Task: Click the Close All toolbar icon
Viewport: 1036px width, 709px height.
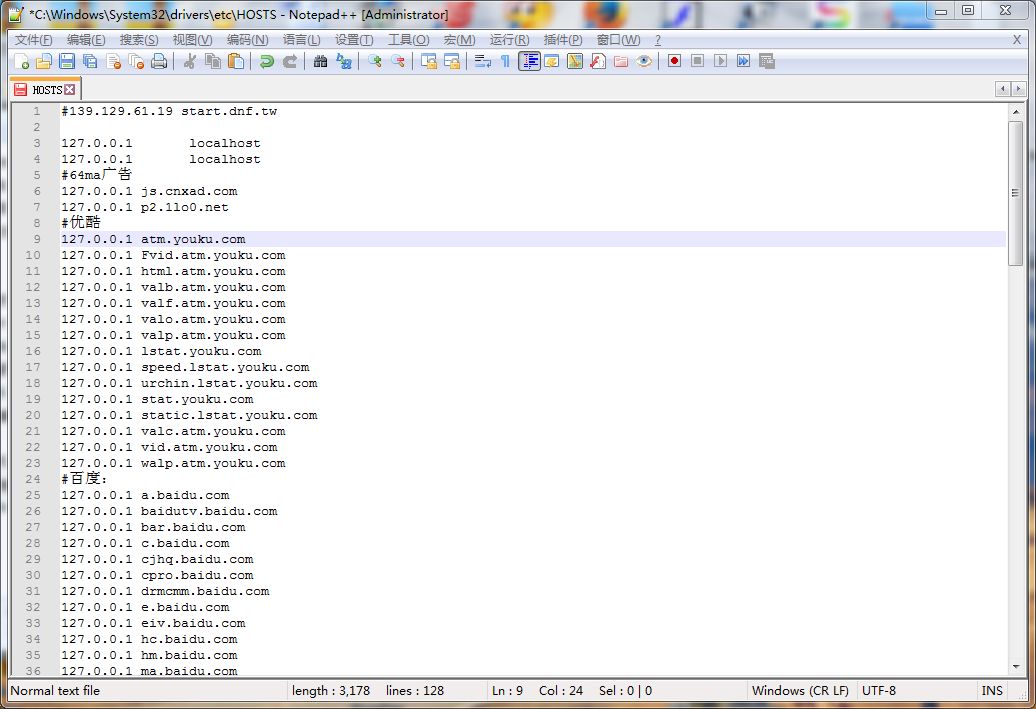Action: 136,61
